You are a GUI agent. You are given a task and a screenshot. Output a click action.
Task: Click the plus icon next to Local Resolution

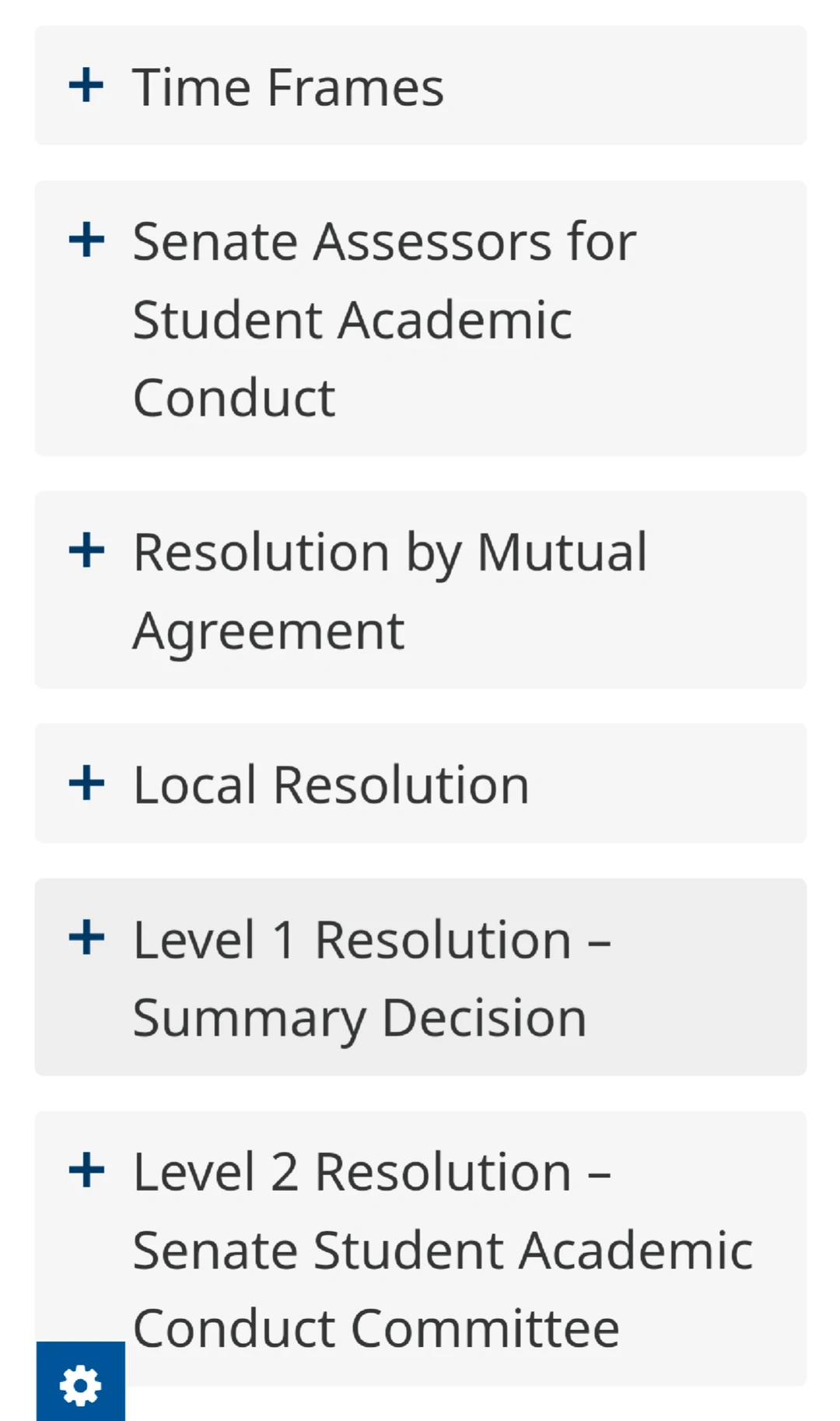pyautogui.click(x=86, y=783)
